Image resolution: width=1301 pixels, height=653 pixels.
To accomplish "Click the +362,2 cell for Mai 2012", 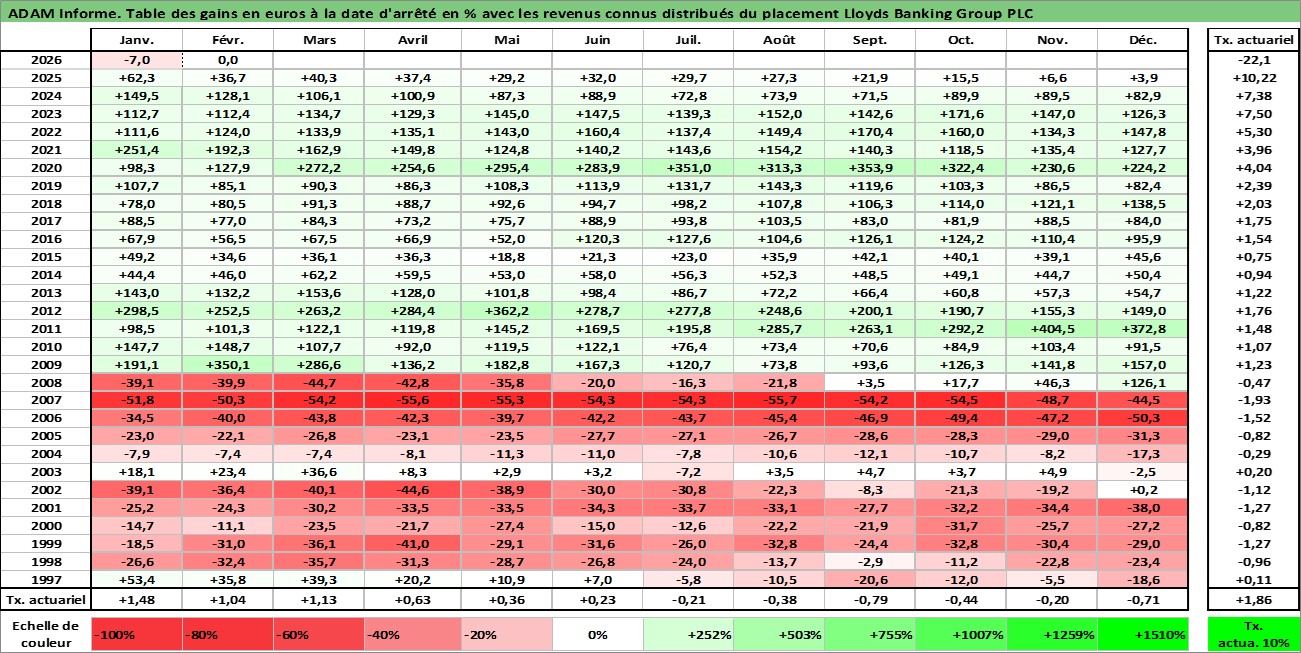I will pyautogui.click(x=506, y=312).
